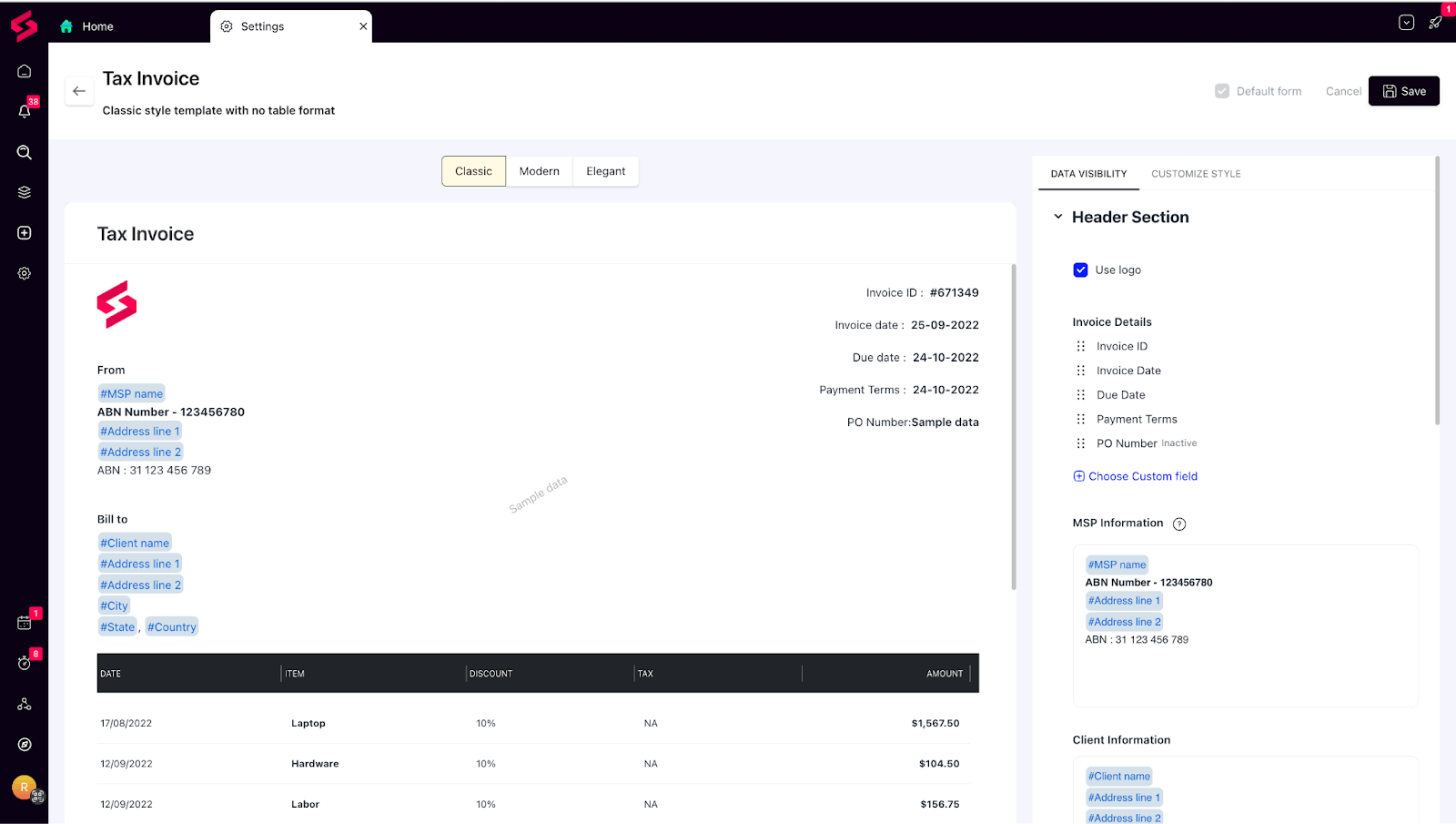
Task: Click #Client name tag in Client Information box
Action: pos(1119,777)
